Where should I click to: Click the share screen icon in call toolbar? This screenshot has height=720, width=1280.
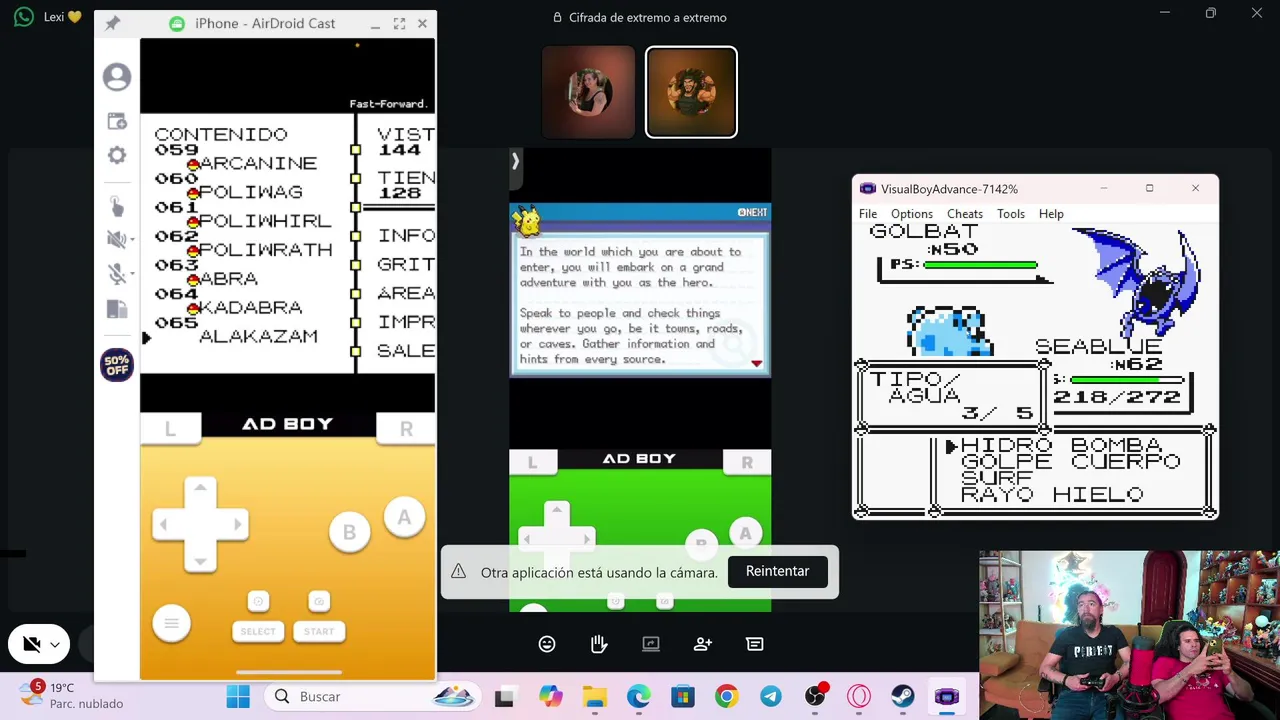click(x=651, y=644)
